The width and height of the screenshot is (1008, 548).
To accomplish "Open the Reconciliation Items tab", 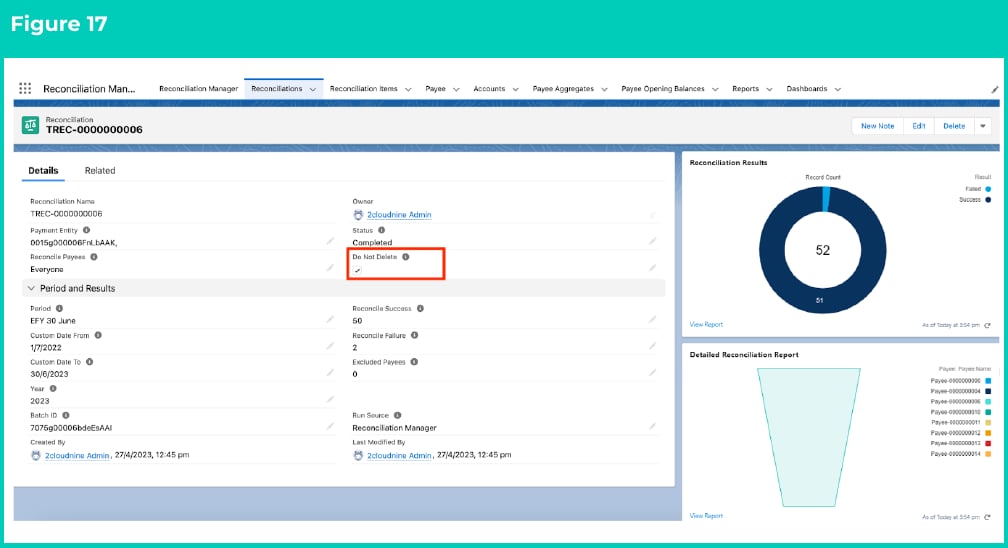I will point(364,89).
